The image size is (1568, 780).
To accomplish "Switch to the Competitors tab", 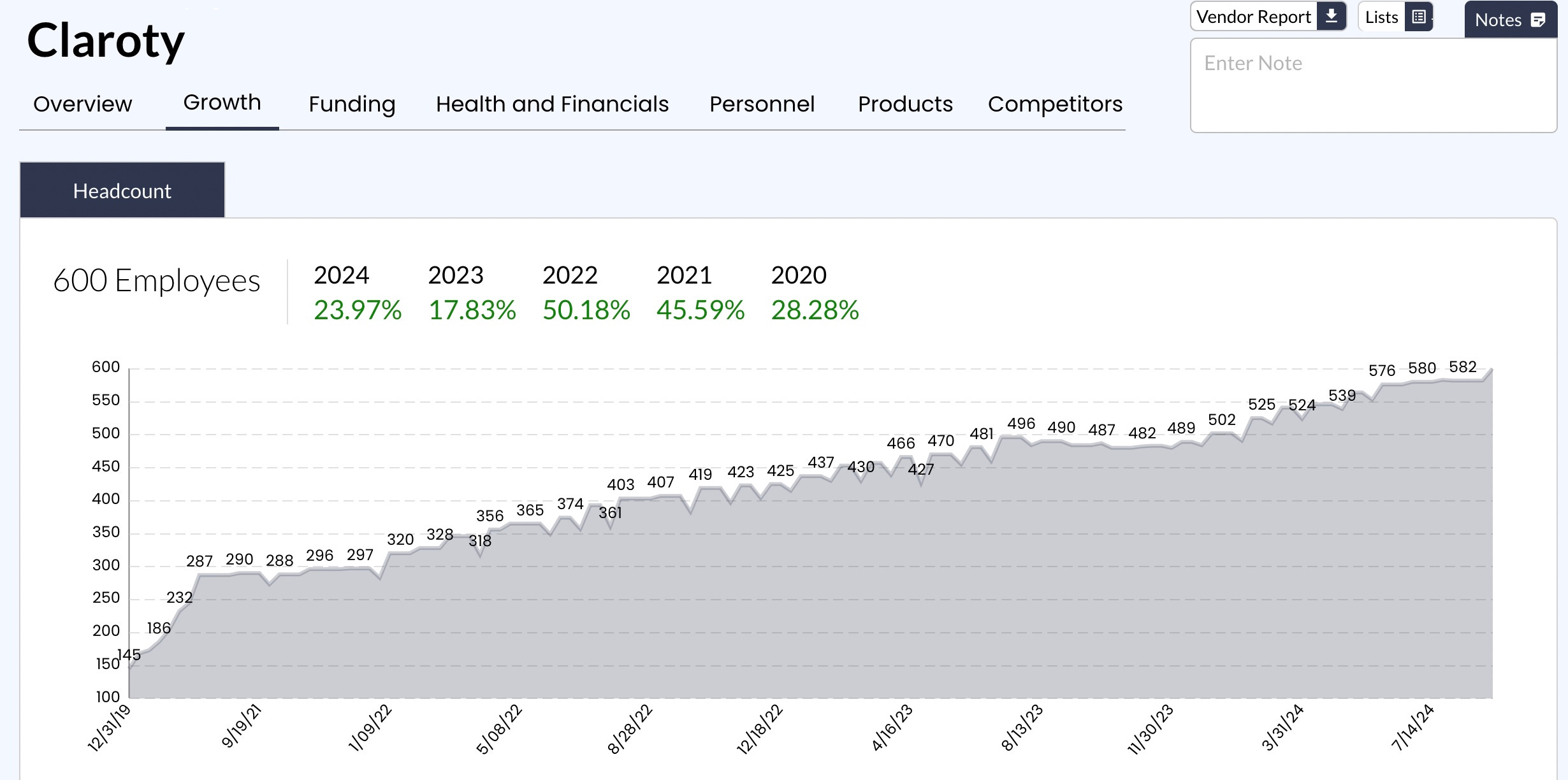I will click(x=1055, y=104).
